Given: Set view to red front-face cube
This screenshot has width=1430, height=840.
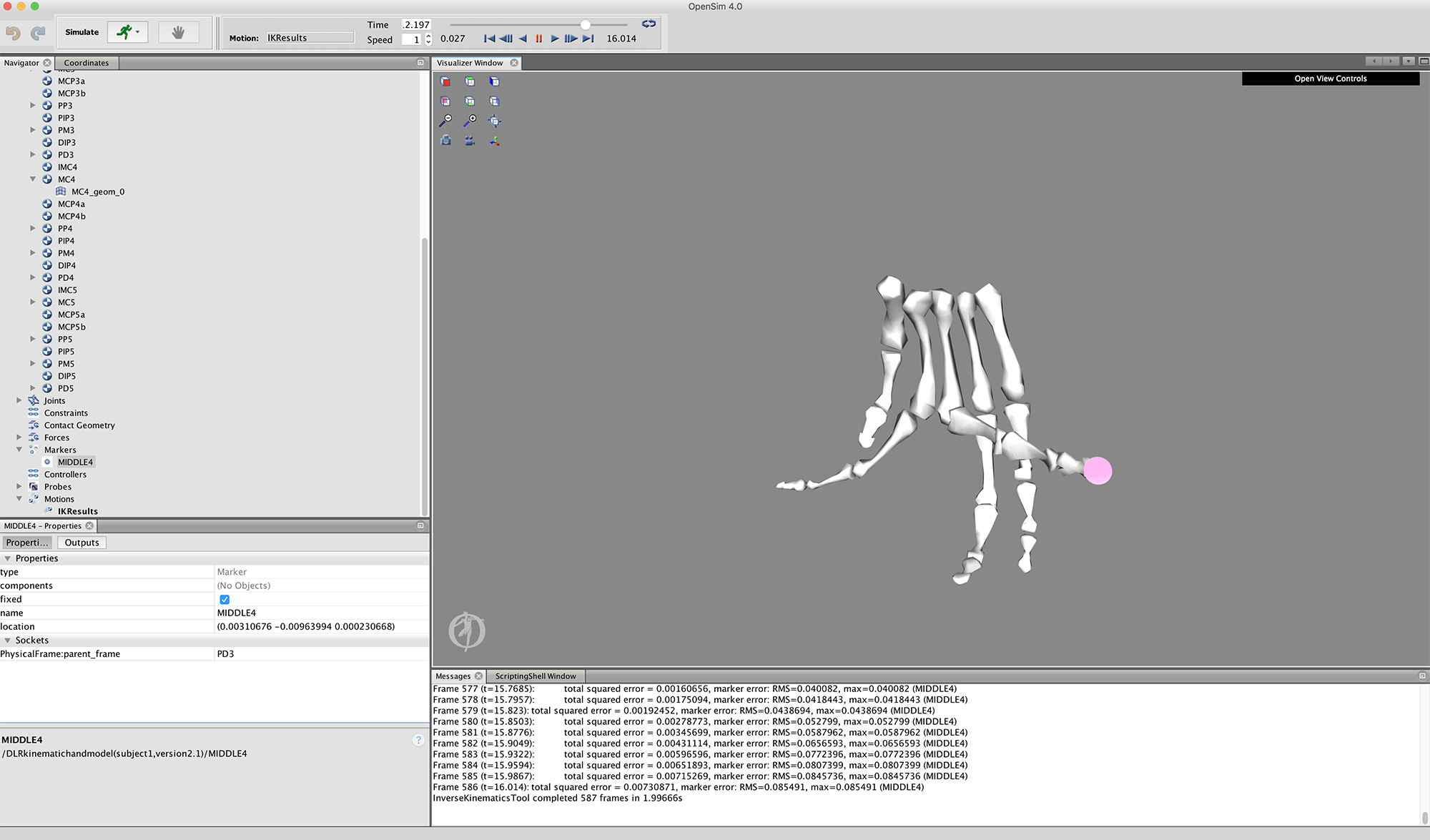Looking at the screenshot, I should (445, 81).
